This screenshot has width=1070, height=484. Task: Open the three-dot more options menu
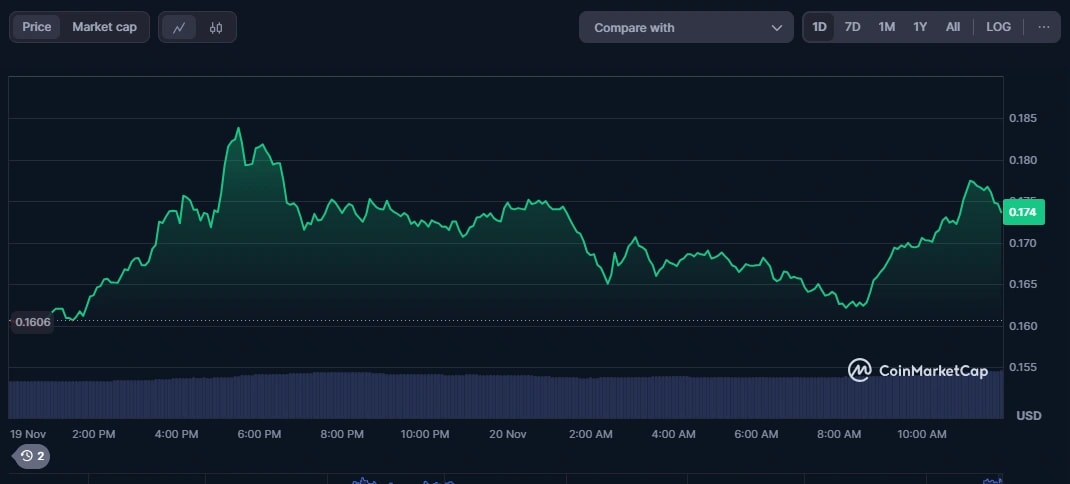pyautogui.click(x=1044, y=27)
